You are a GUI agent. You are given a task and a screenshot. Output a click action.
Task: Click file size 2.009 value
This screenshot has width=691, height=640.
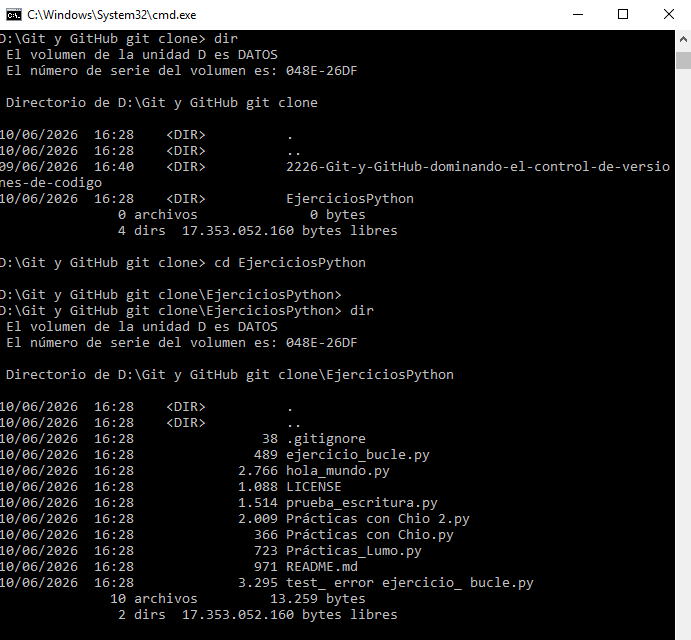tap(258, 519)
